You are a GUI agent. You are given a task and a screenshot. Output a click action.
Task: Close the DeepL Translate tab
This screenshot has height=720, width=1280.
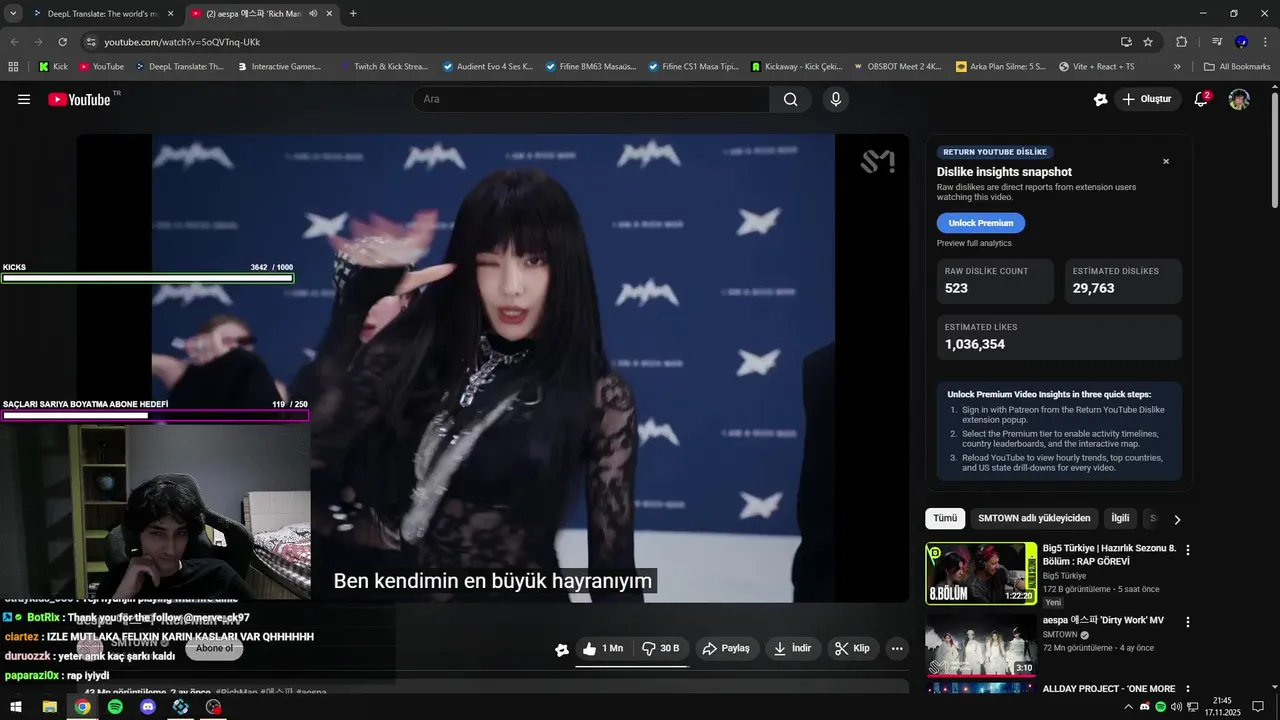(170, 14)
